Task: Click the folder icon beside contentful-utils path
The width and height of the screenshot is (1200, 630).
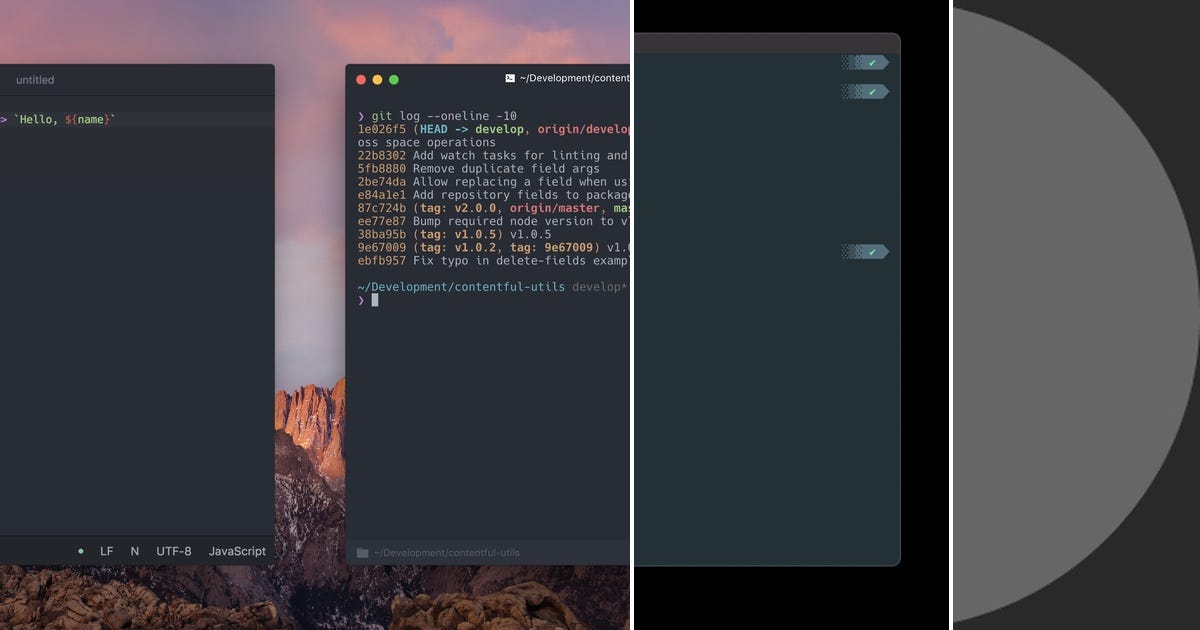Action: (x=361, y=552)
